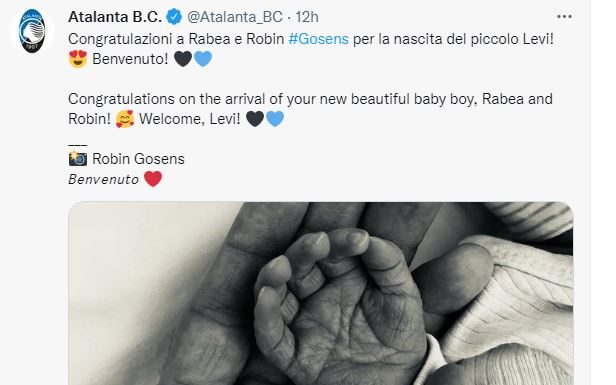Screen dimensions: 616x385
Task: Click the italic Benvenuto caption
Action: click(103, 179)
